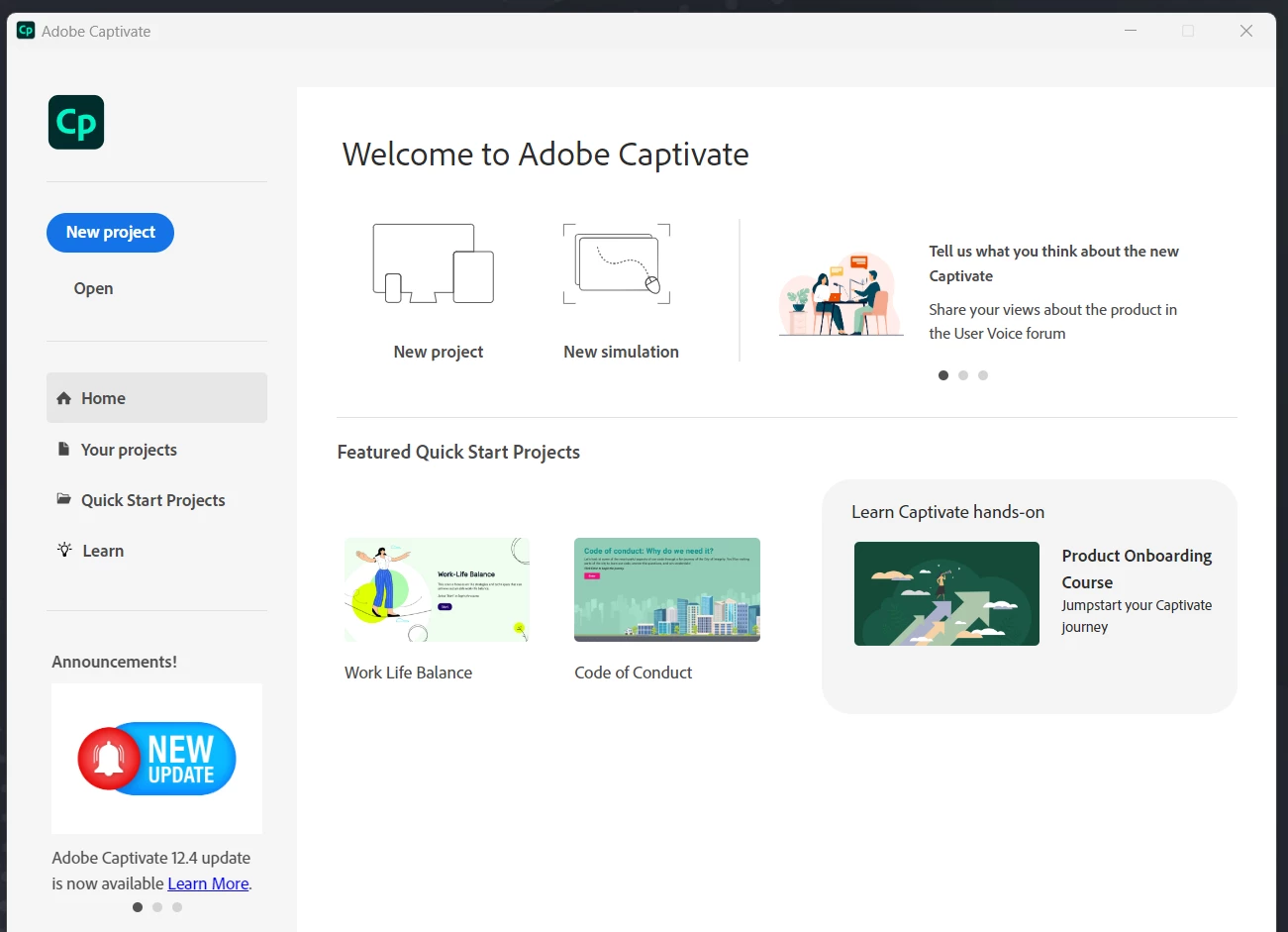The width and height of the screenshot is (1288, 932).
Task: Click the Home house icon
Action: coord(64,398)
